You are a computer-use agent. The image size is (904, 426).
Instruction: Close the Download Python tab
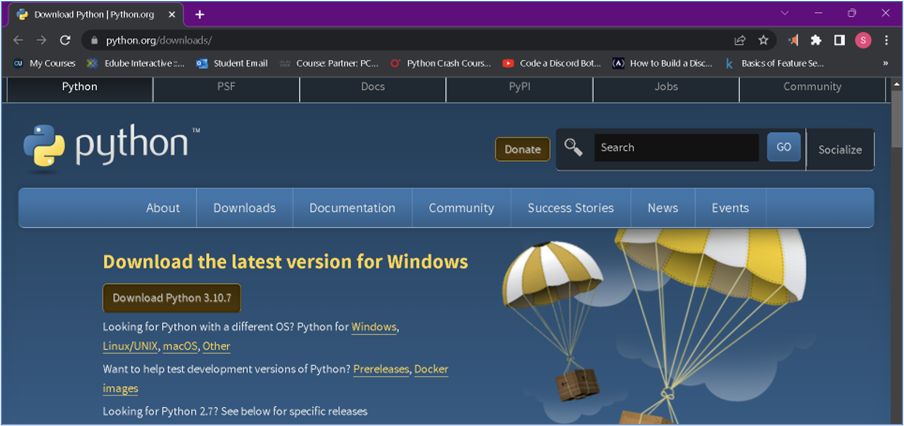click(x=171, y=14)
